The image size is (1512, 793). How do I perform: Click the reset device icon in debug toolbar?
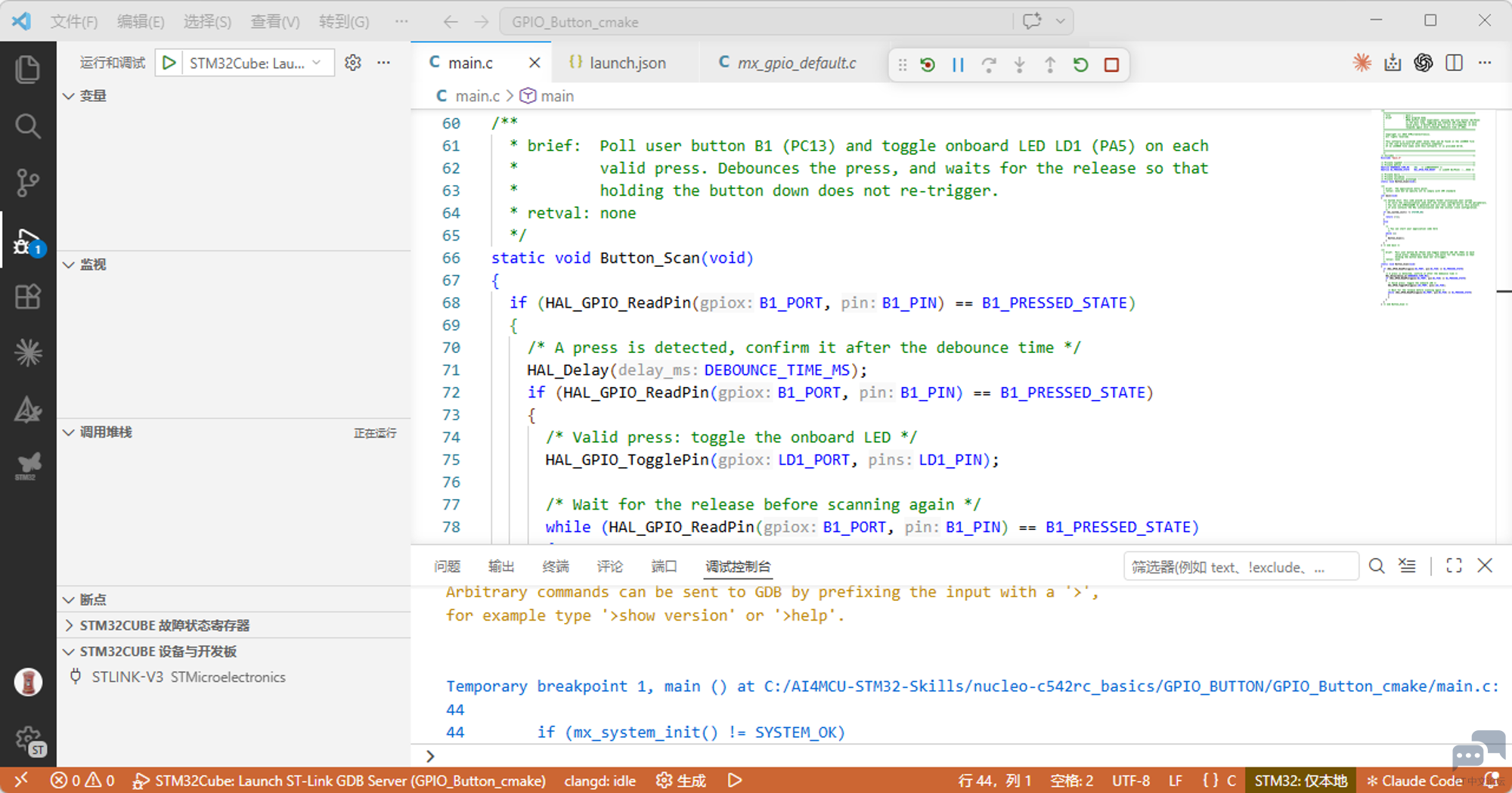928,64
